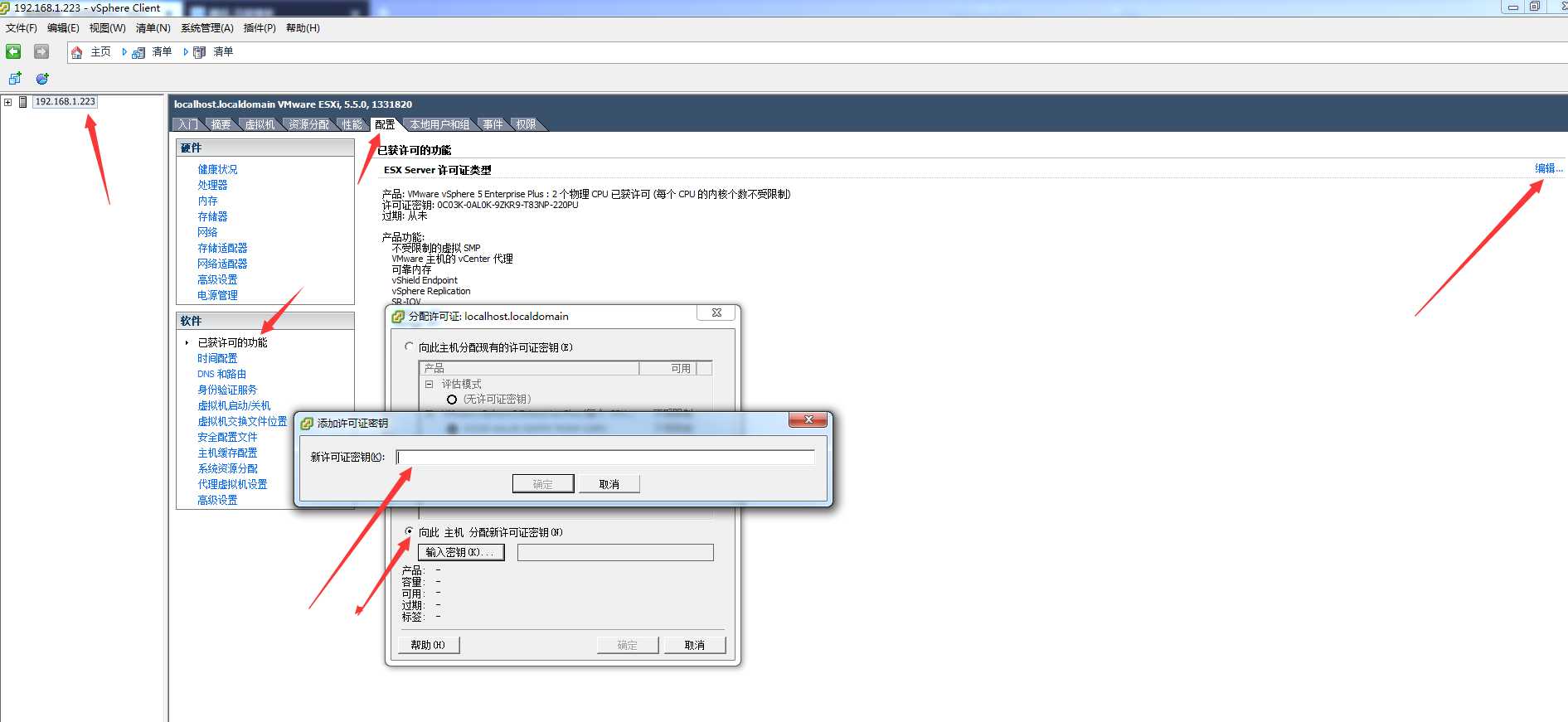Click the home icon in the navigation bar
1568x722 pixels.
(x=77, y=52)
